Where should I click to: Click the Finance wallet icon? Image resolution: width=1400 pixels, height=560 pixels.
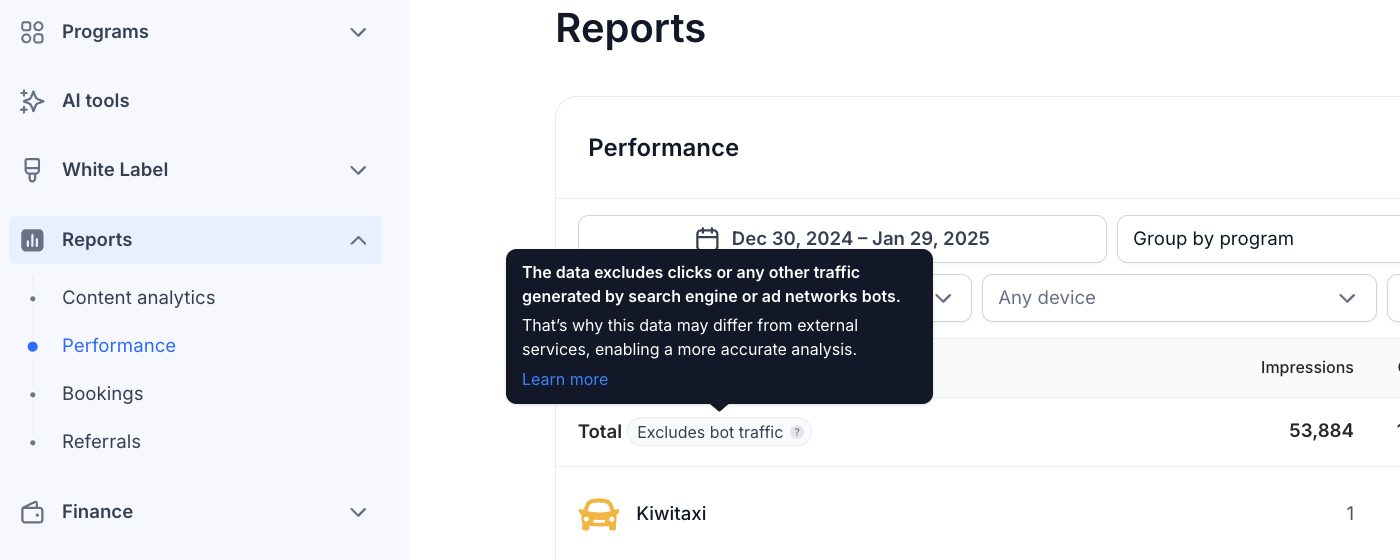click(32, 512)
